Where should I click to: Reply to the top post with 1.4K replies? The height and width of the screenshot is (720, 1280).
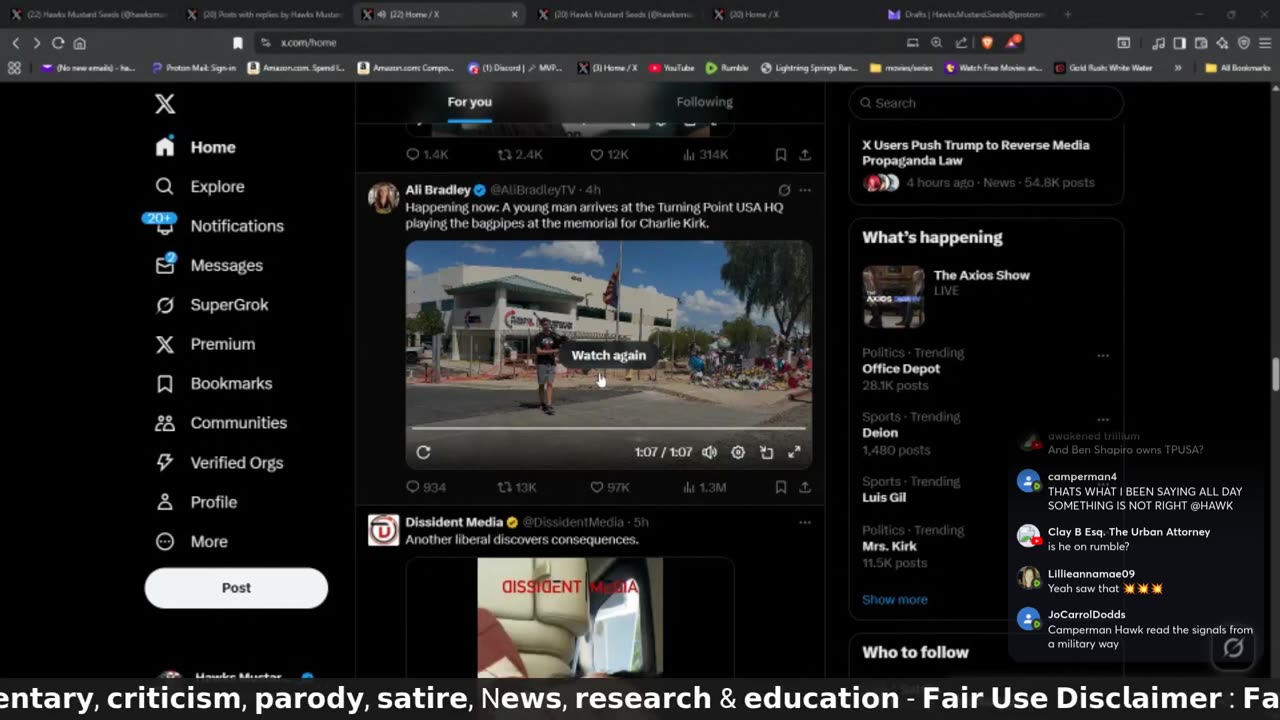point(427,155)
